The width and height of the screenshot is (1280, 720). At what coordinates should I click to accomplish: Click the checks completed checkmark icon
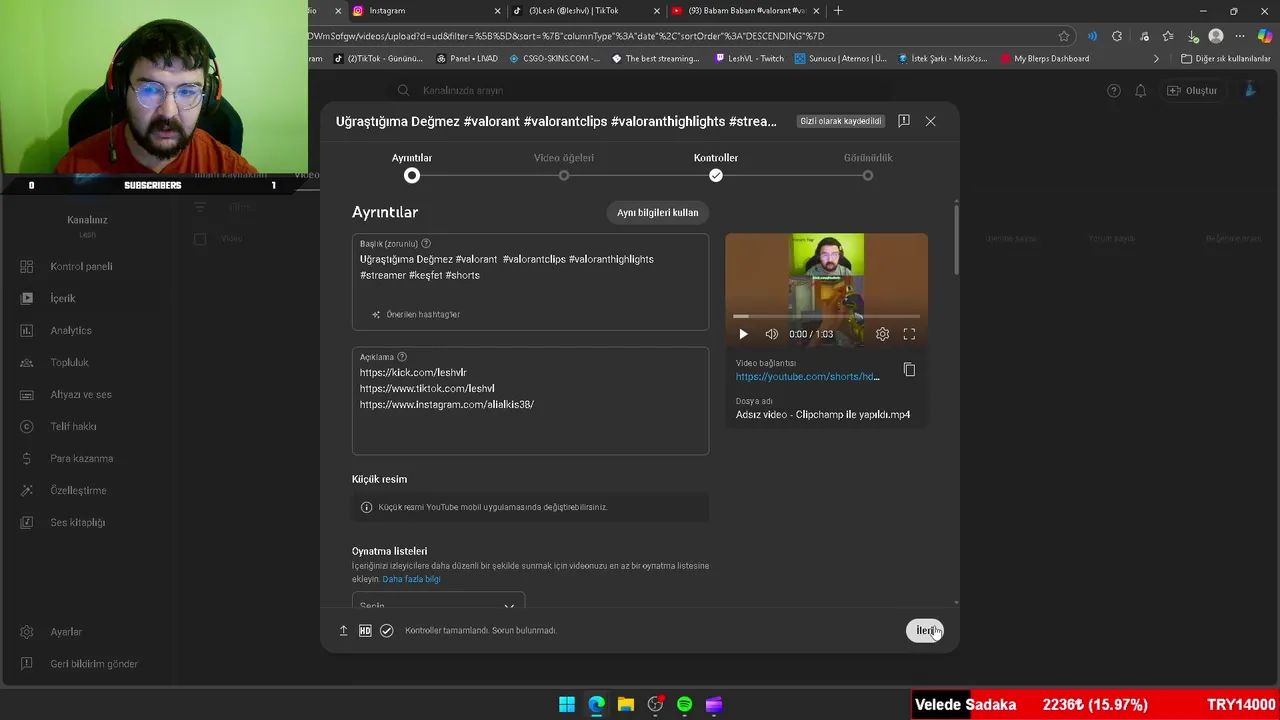tap(387, 631)
